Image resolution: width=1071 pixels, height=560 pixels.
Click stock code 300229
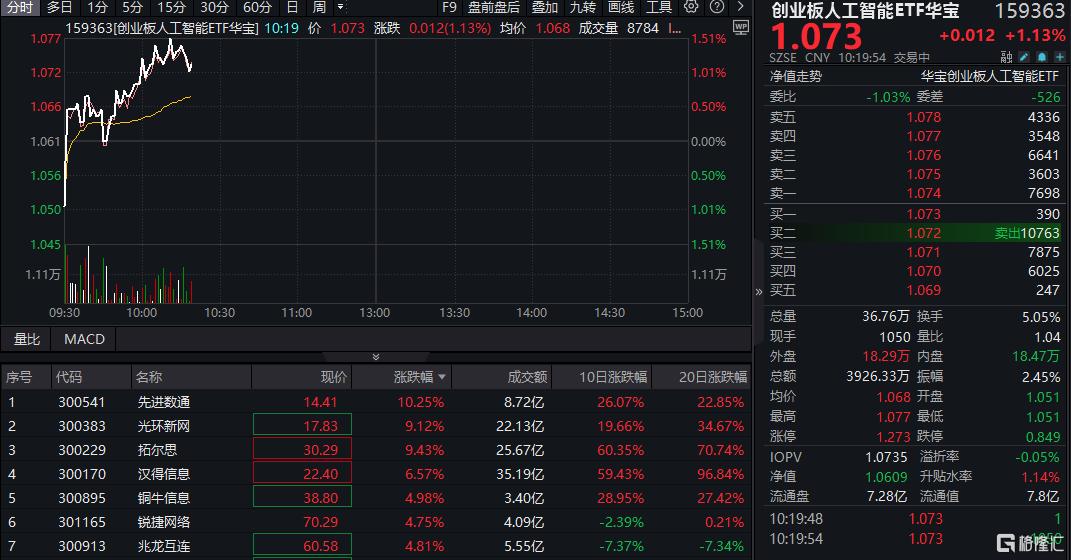point(82,450)
